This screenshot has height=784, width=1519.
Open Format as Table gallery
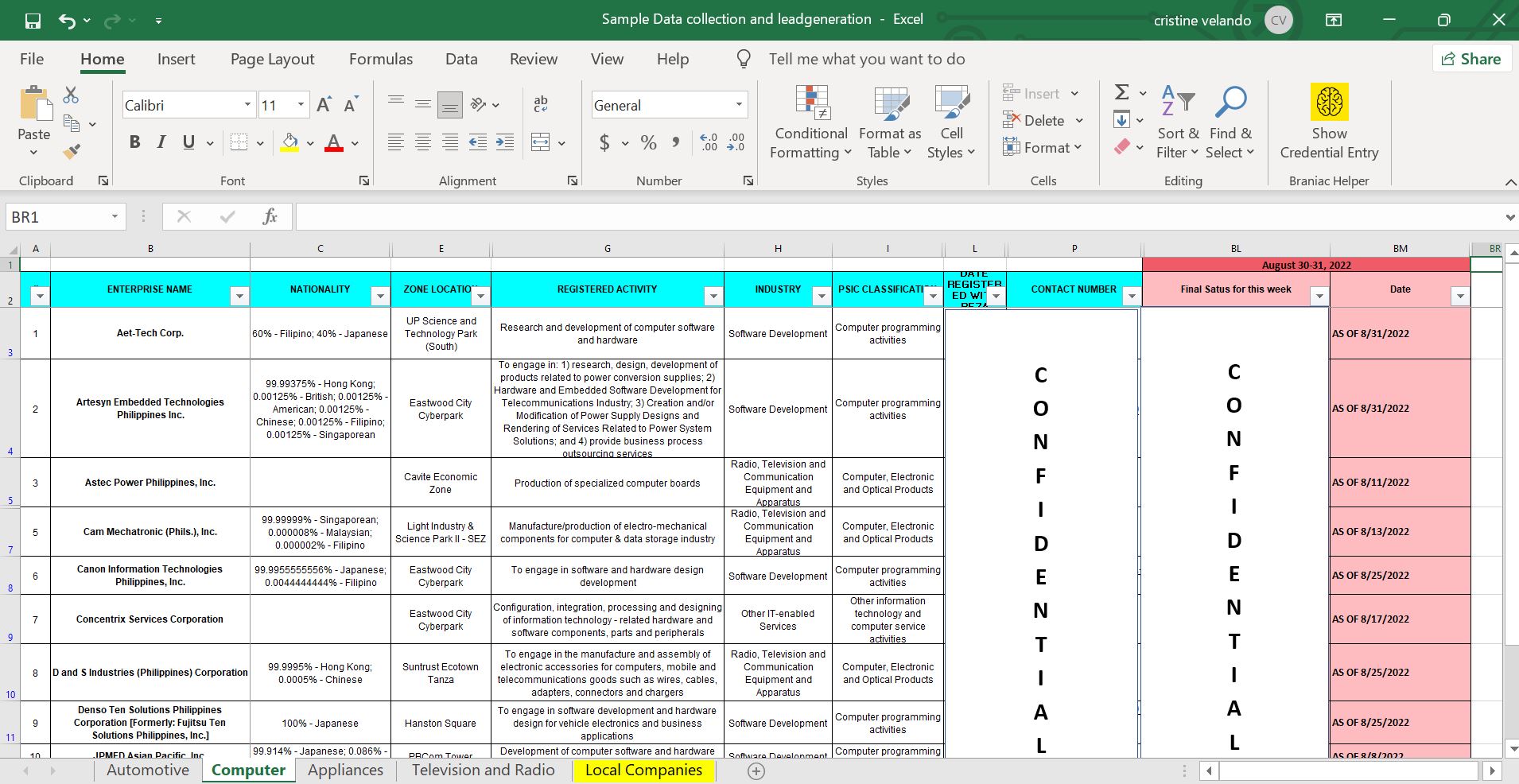(890, 122)
